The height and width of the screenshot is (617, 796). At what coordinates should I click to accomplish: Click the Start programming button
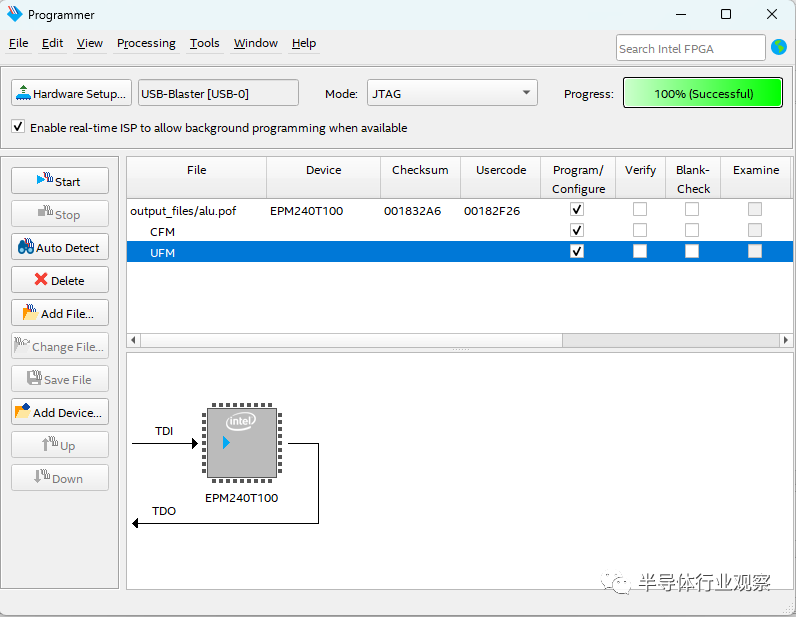tap(60, 181)
